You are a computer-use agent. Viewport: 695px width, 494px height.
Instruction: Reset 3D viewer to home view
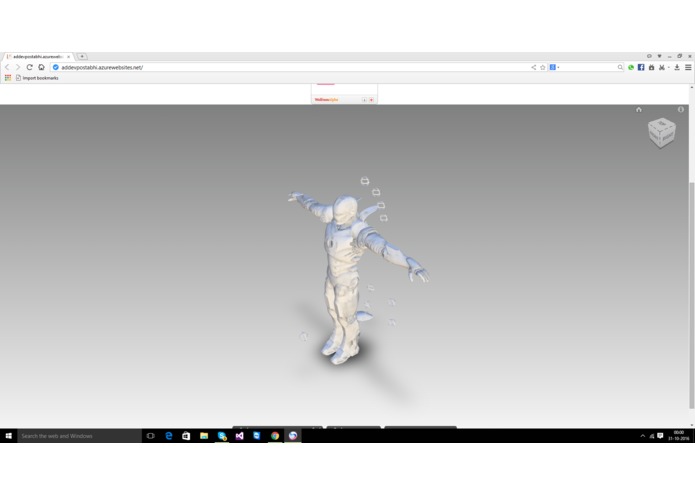(x=639, y=109)
